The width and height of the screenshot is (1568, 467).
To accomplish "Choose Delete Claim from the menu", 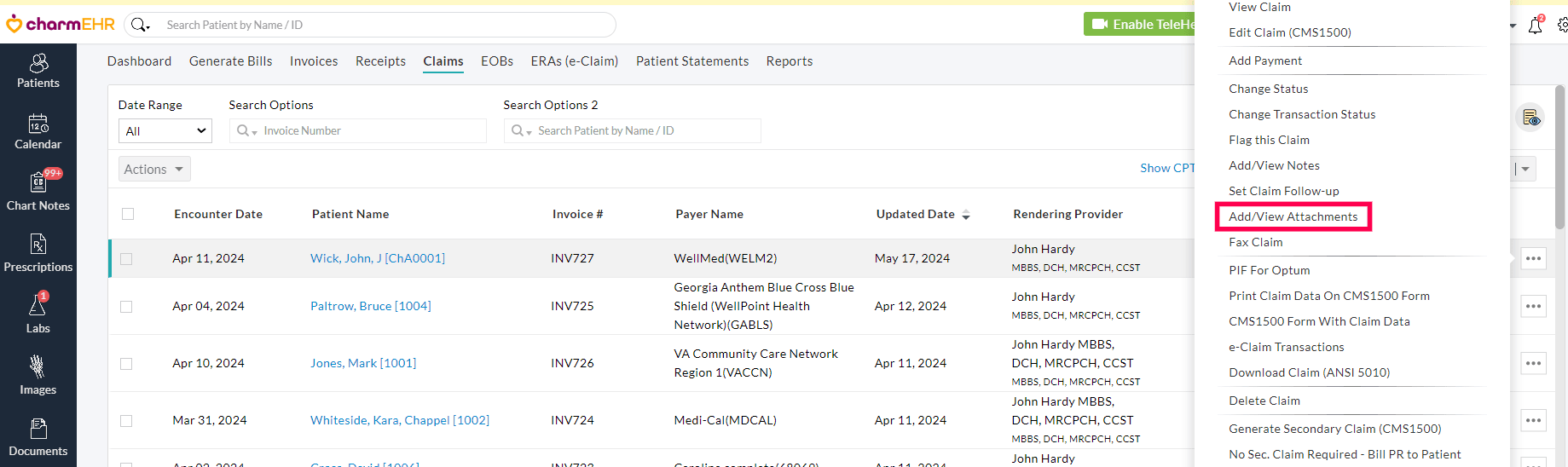I will click(1264, 401).
